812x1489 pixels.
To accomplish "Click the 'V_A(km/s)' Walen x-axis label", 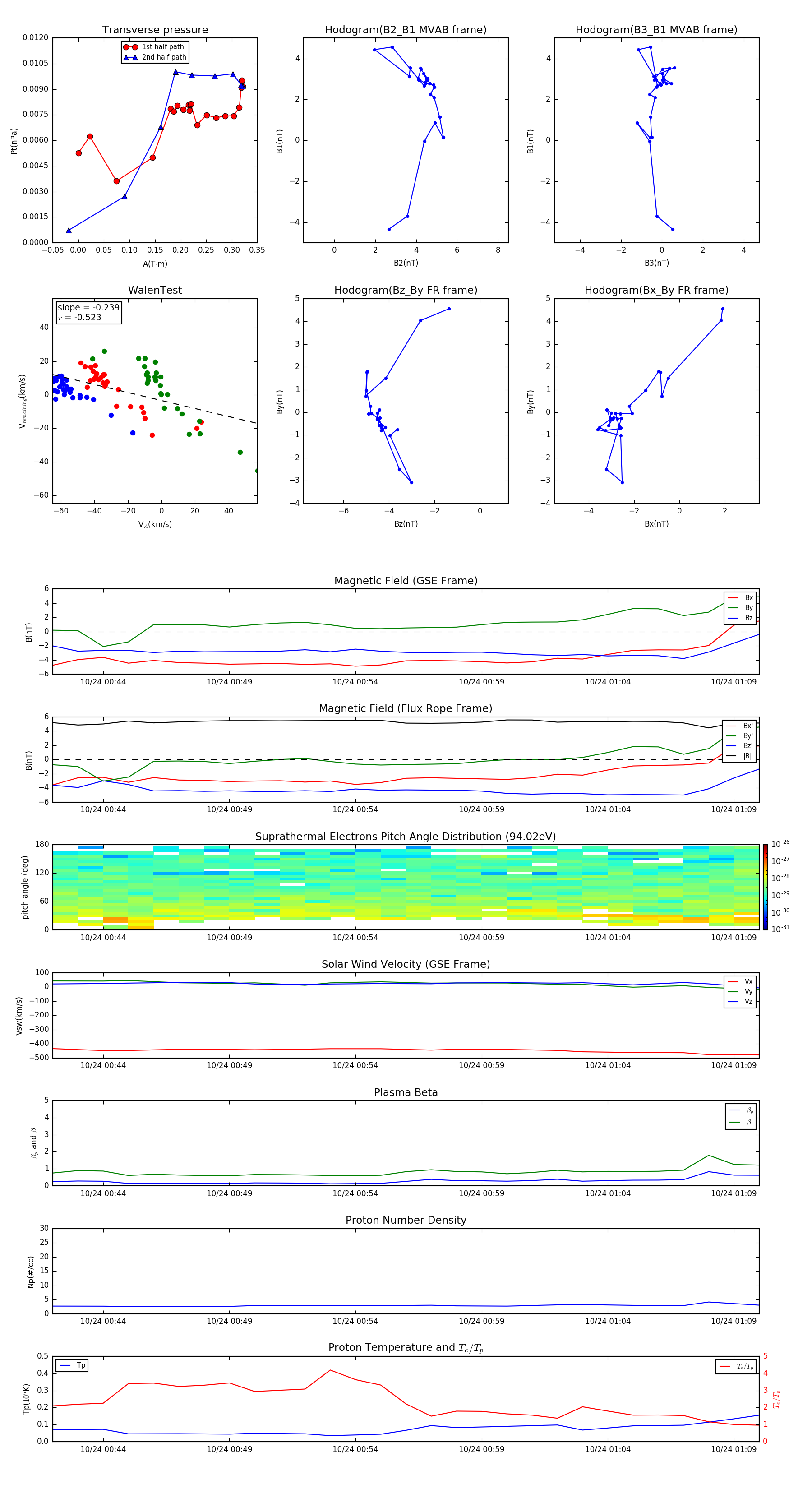I will [155, 524].
